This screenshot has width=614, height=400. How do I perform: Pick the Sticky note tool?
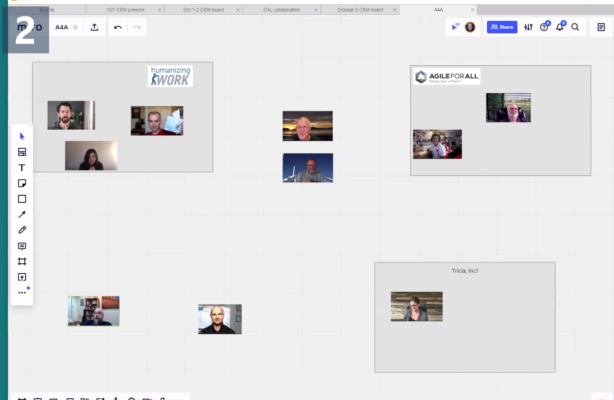click(22, 183)
